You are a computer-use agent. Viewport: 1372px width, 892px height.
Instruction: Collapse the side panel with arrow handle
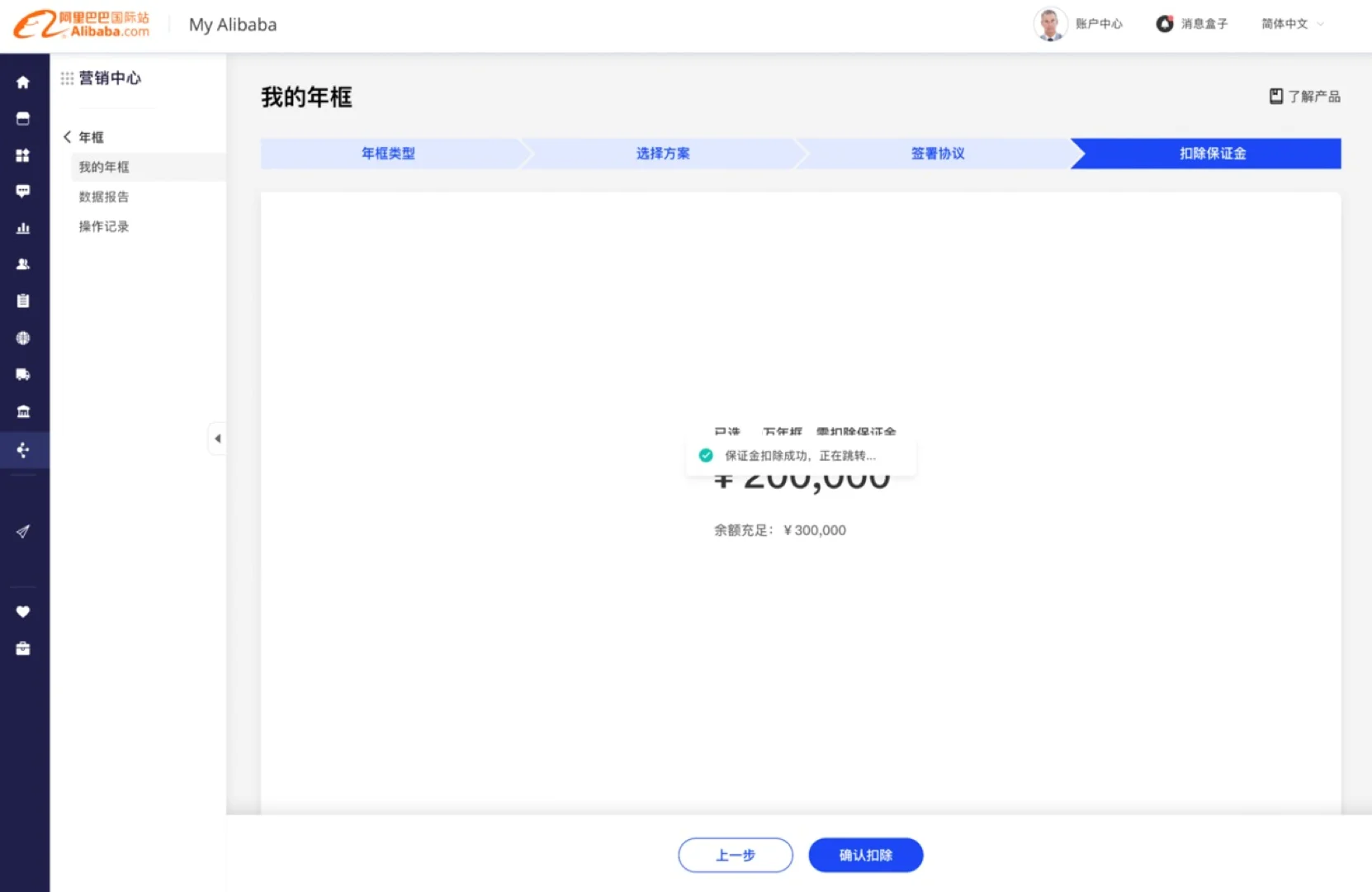(x=217, y=439)
